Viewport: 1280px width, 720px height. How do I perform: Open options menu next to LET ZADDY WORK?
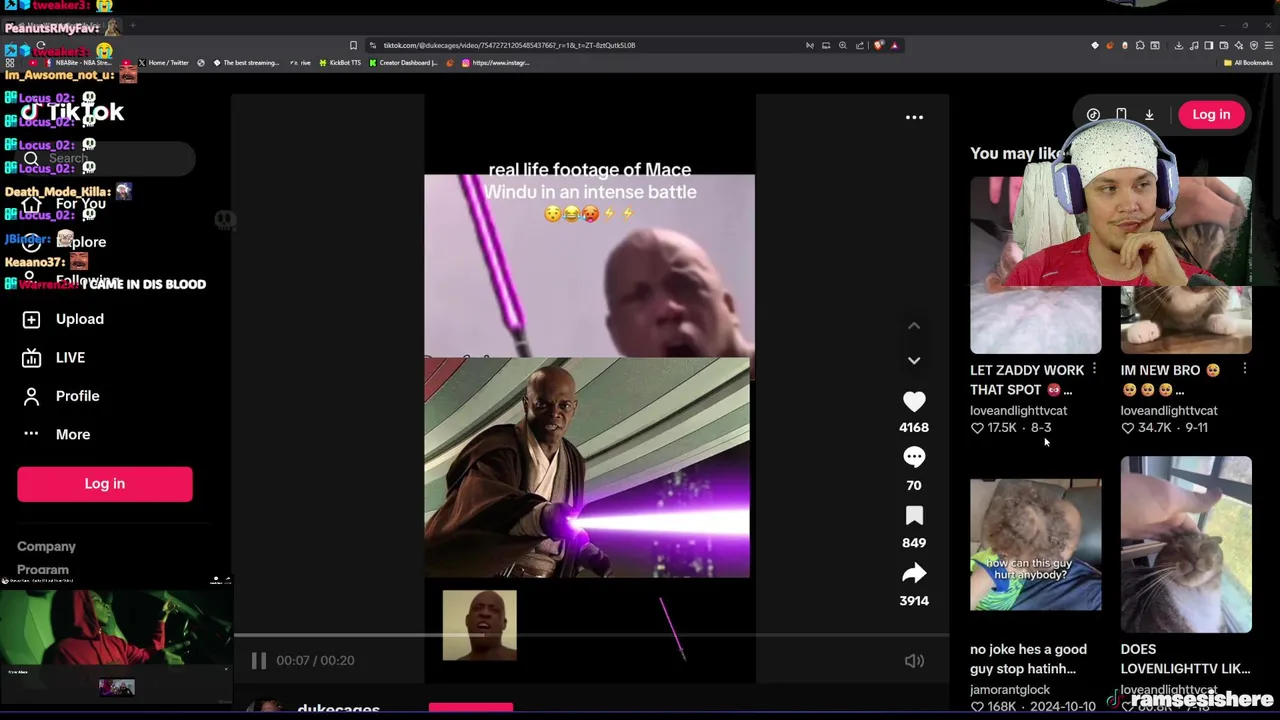coord(1094,370)
